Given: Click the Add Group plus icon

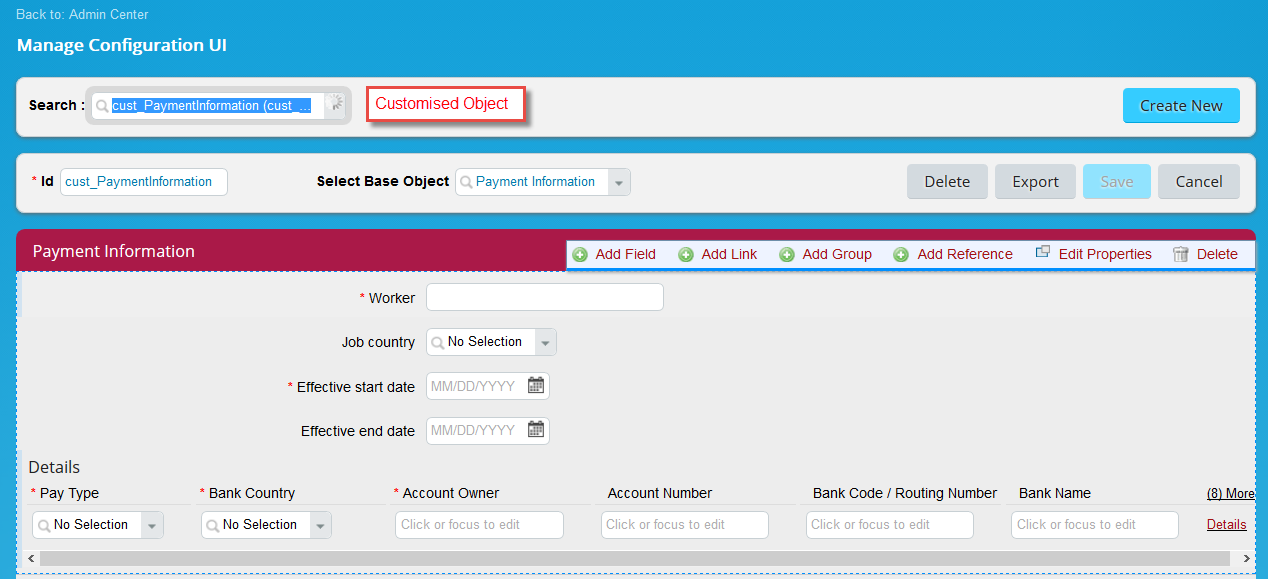Looking at the screenshot, I should click(787, 254).
